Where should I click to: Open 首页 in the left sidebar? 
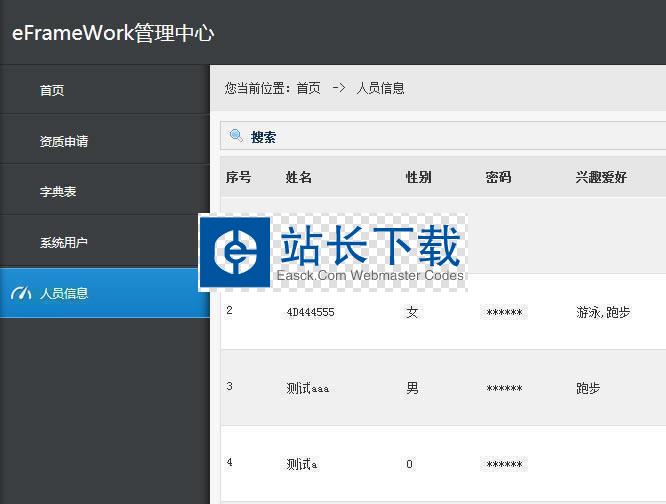click(x=52, y=90)
